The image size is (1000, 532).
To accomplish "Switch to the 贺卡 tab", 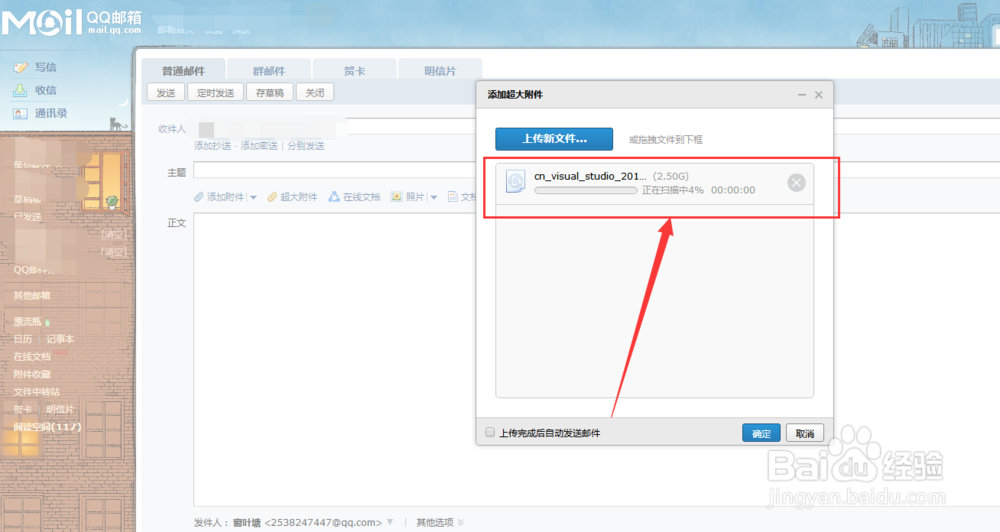I will point(355,70).
